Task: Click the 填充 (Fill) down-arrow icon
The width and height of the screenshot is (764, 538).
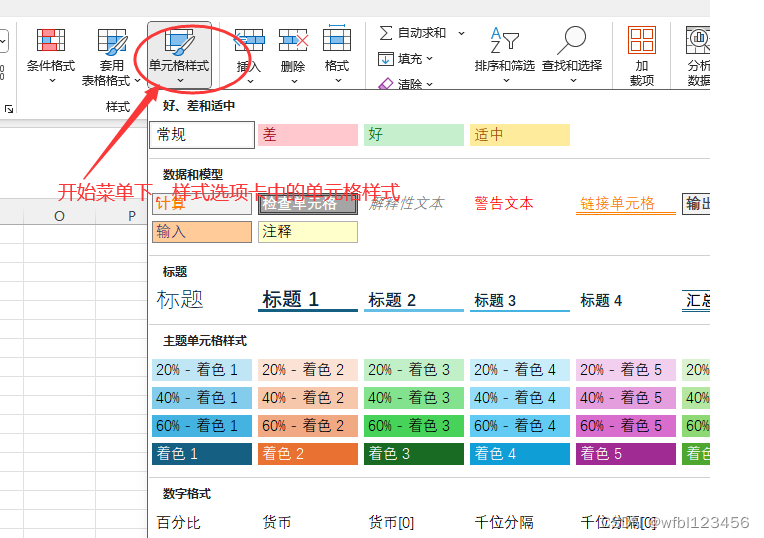Action: [x=385, y=59]
